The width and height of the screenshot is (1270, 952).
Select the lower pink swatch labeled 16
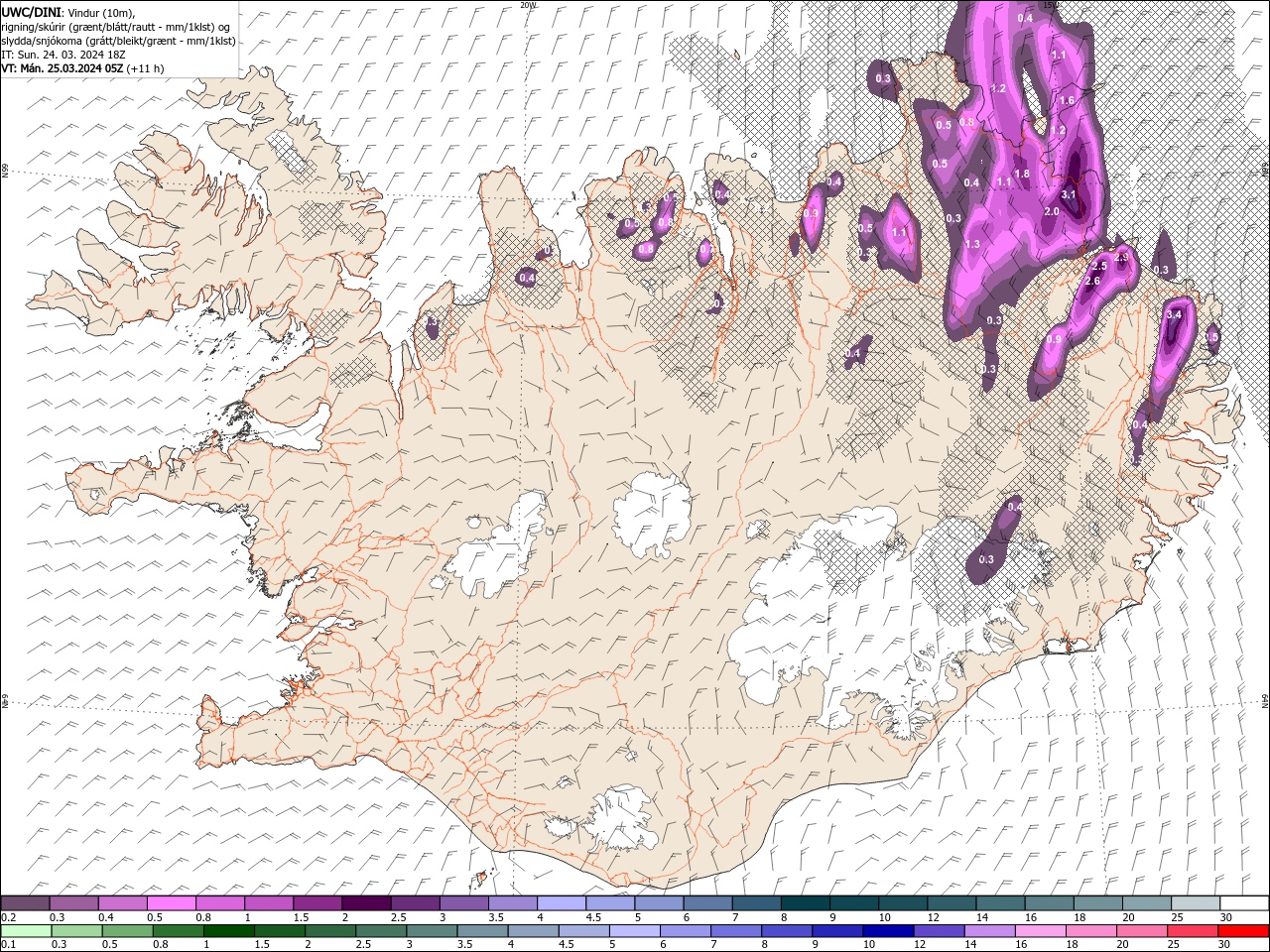pos(1039,930)
